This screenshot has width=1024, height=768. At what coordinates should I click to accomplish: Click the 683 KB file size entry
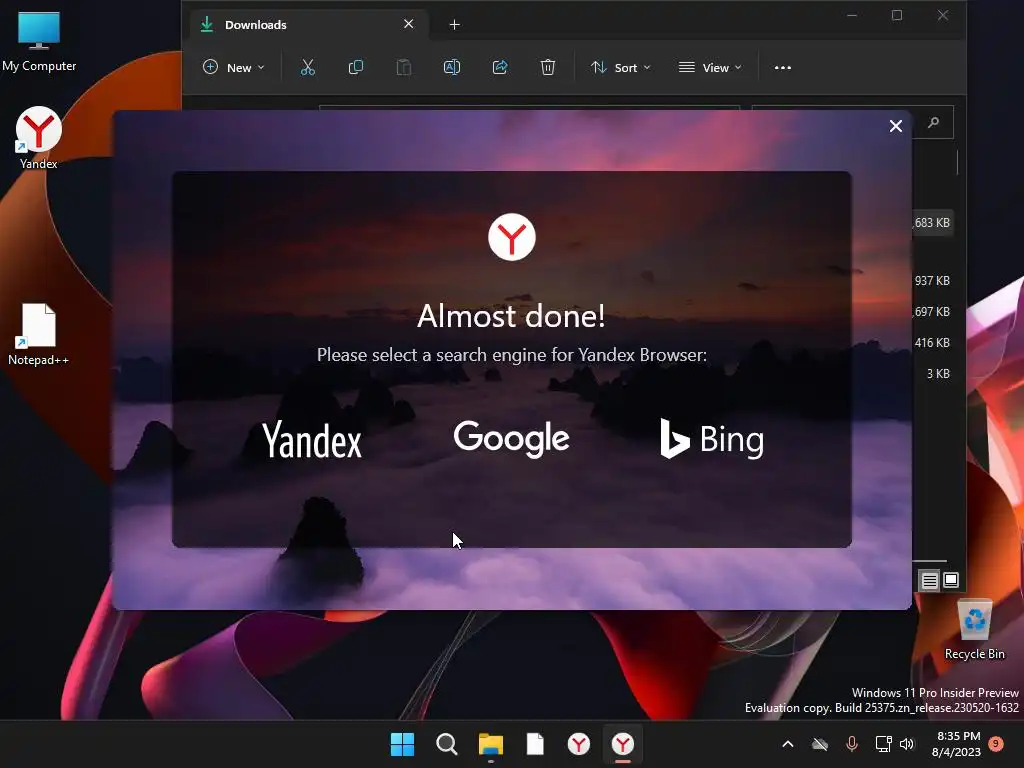click(x=932, y=223)
